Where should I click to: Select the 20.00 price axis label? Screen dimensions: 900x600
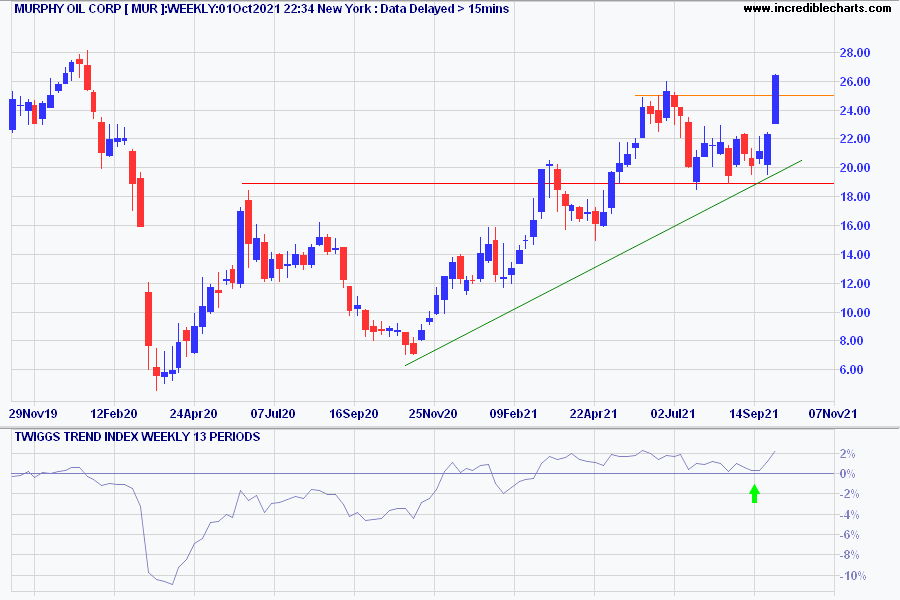tap(855, 168)
